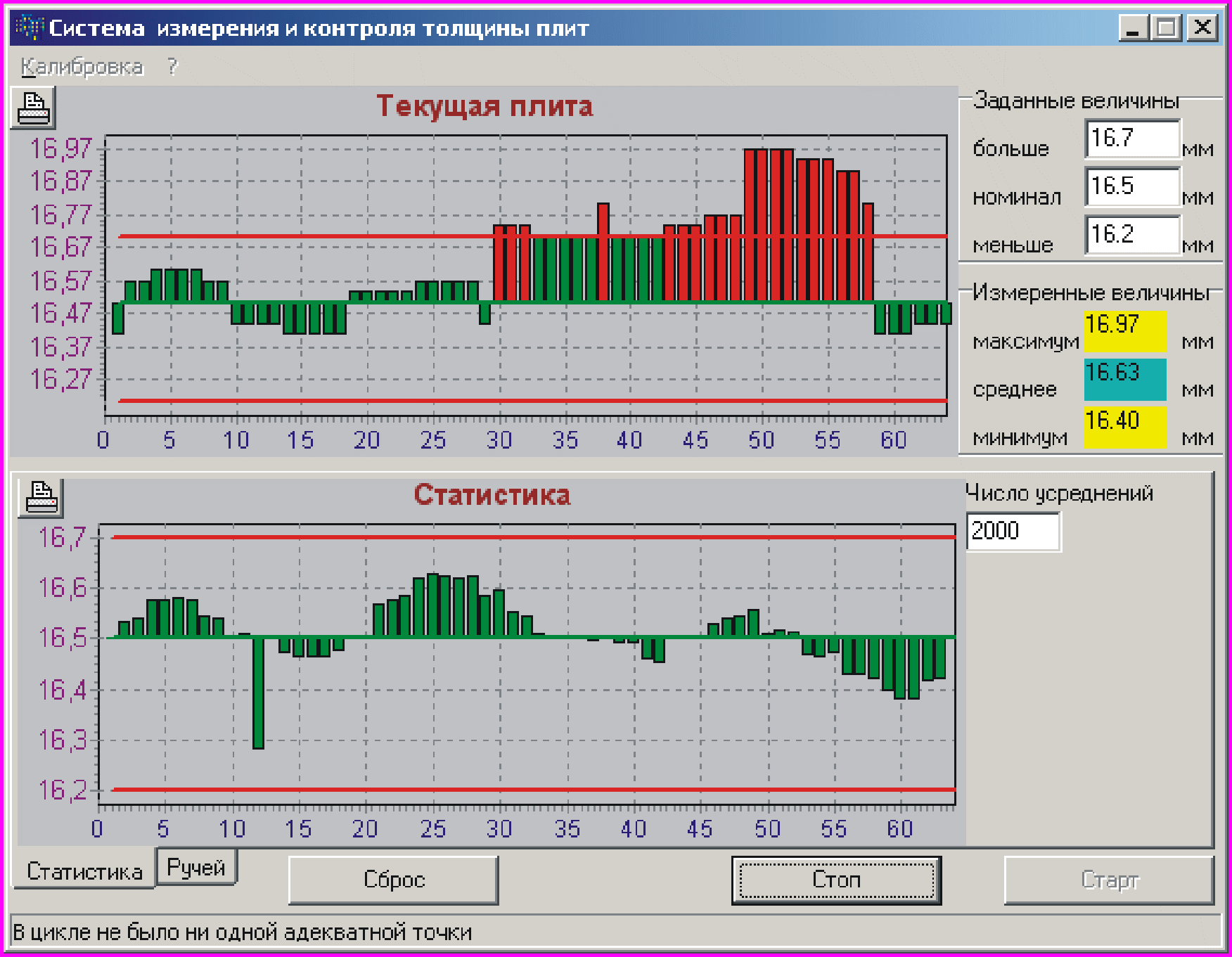
Task: Open the ? help menu
Action: 173,67
